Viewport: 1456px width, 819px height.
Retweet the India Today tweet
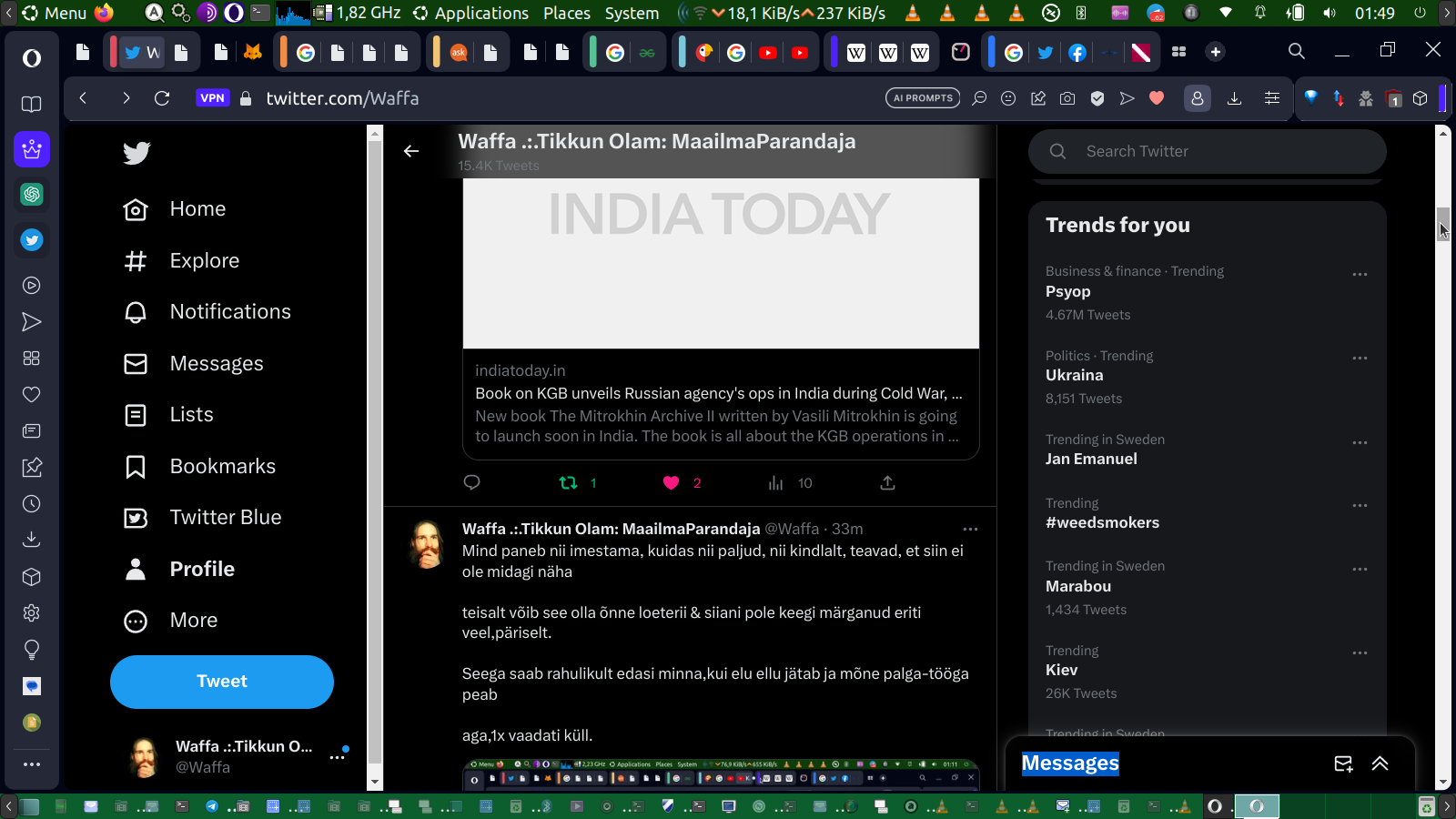pos(569,483)
